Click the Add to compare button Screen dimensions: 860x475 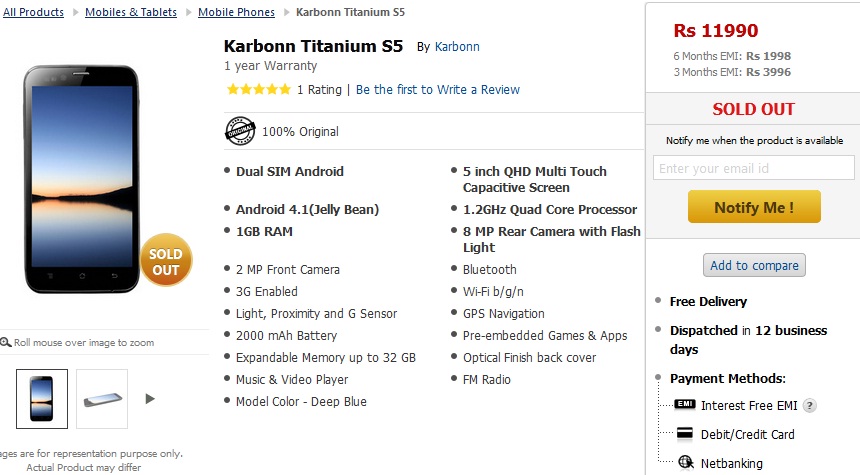(x=754, y=265)
